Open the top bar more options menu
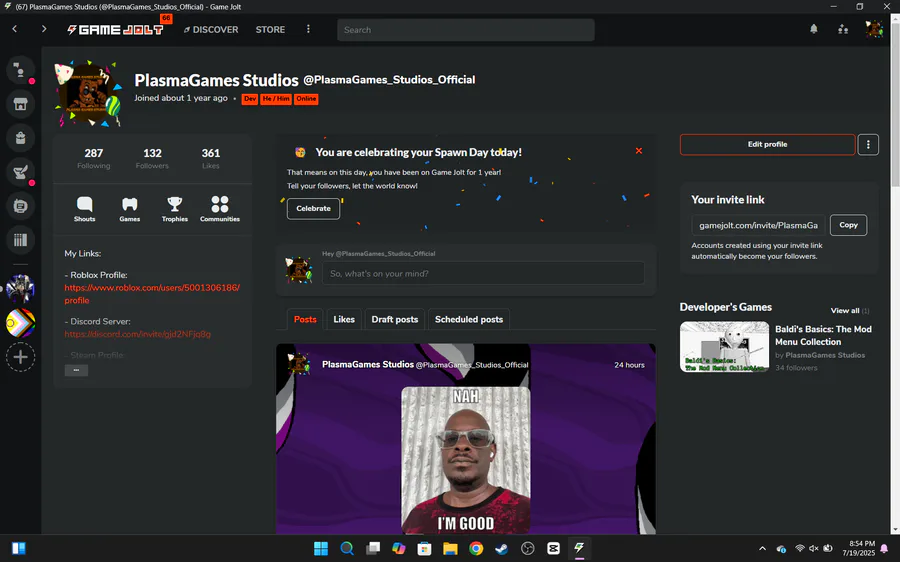Image resolution: width=900 pixels, height=562 pixels. coord(308,29)
